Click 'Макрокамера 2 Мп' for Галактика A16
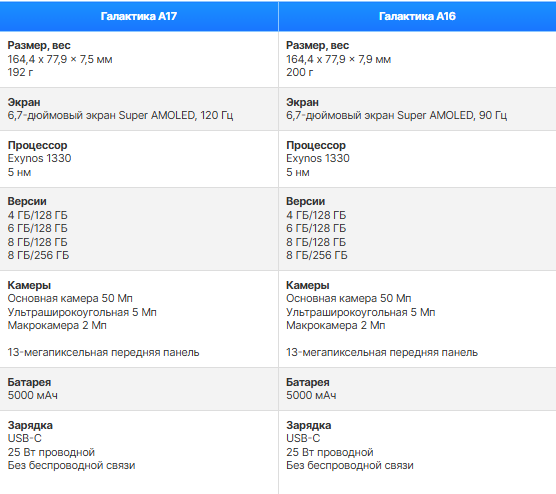The height and width of the screenshot is (494, 556). coord(336,326)
